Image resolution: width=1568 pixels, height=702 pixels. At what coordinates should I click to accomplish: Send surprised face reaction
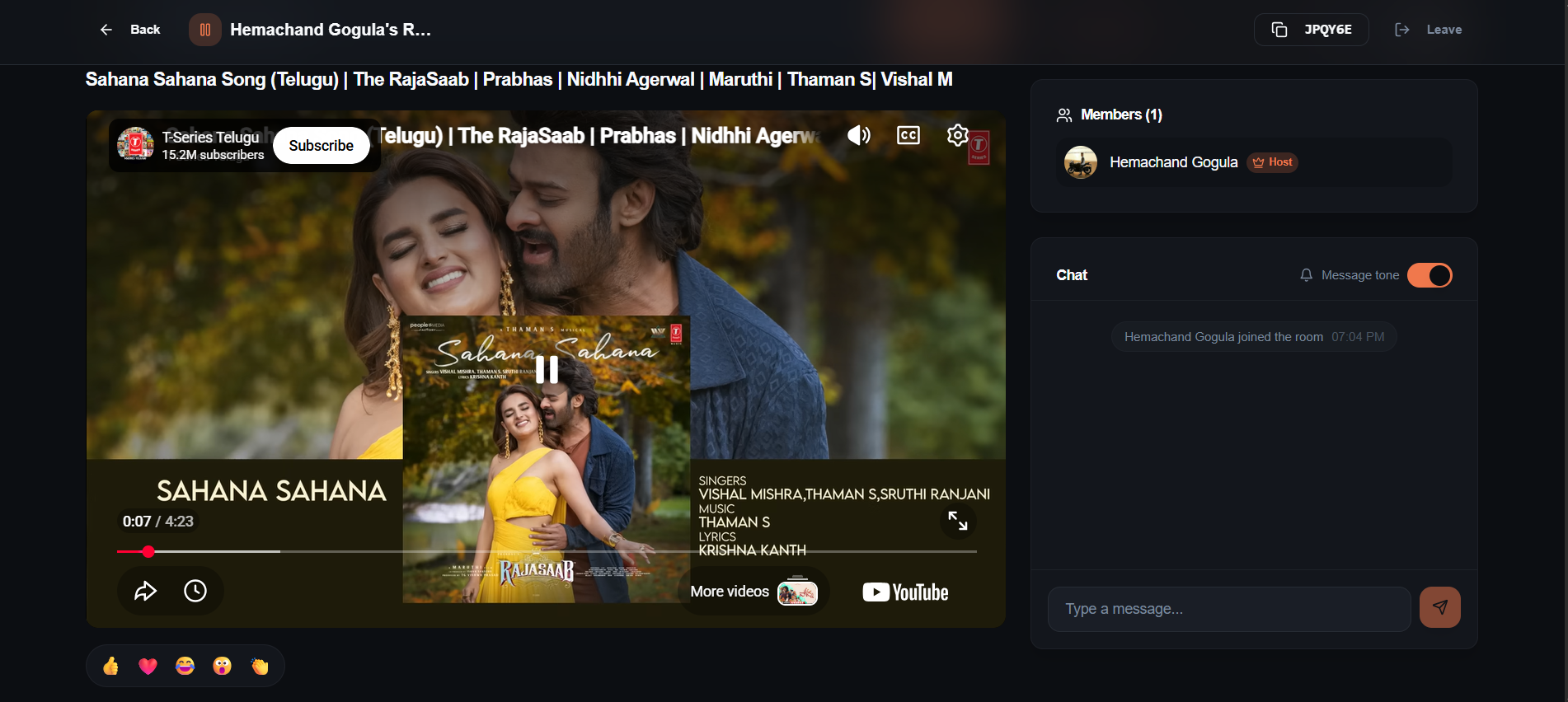tap(223, 666)
